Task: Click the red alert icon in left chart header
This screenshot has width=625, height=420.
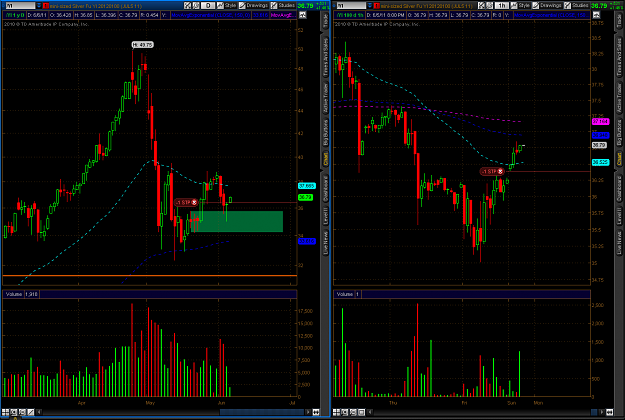Action: point(46,6)
